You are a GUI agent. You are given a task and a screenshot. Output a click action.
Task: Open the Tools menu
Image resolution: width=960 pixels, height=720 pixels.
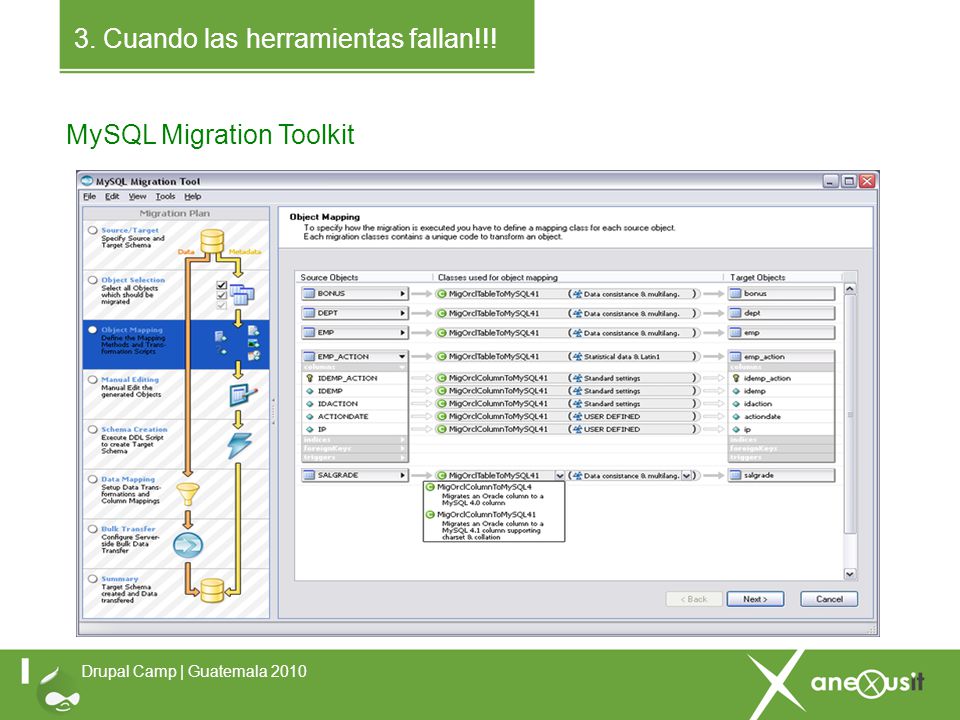(x=165, y=197)
